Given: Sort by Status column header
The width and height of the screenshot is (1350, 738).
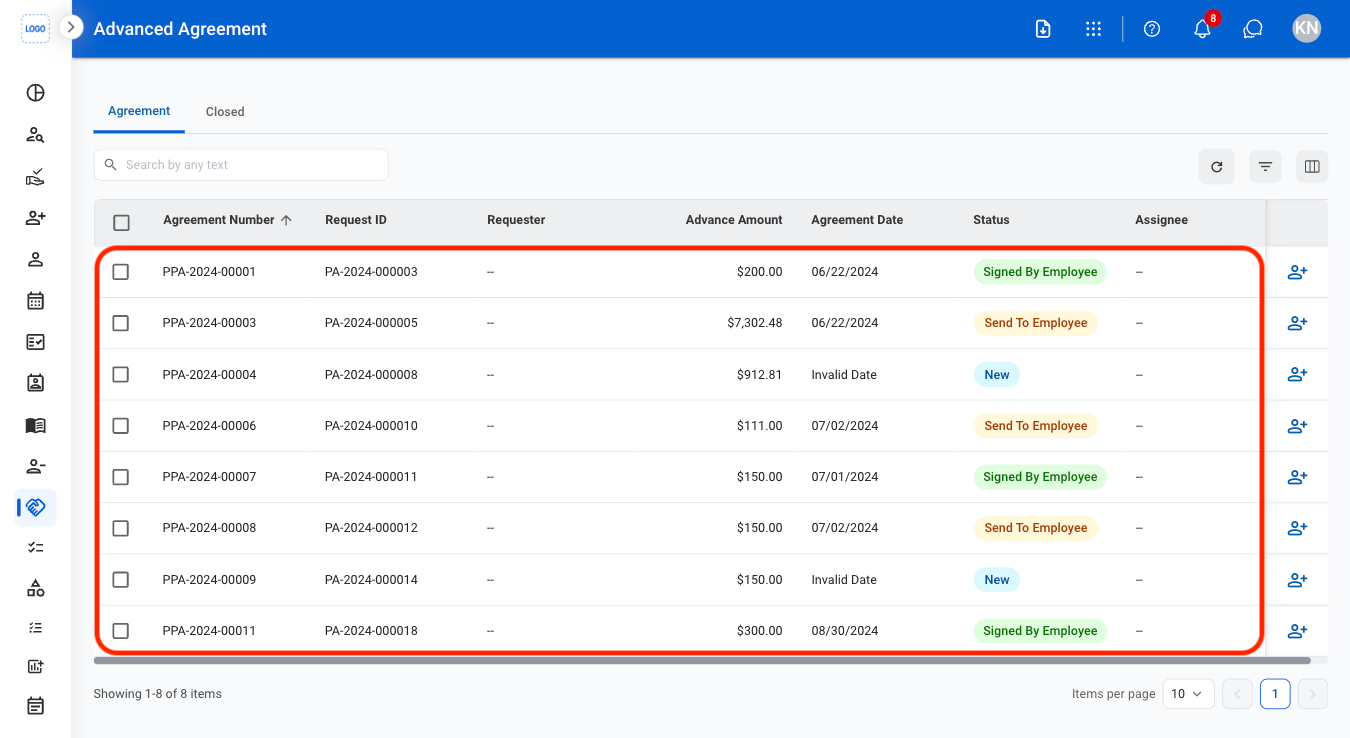Looking at the screenshot, I should point(991,220).
